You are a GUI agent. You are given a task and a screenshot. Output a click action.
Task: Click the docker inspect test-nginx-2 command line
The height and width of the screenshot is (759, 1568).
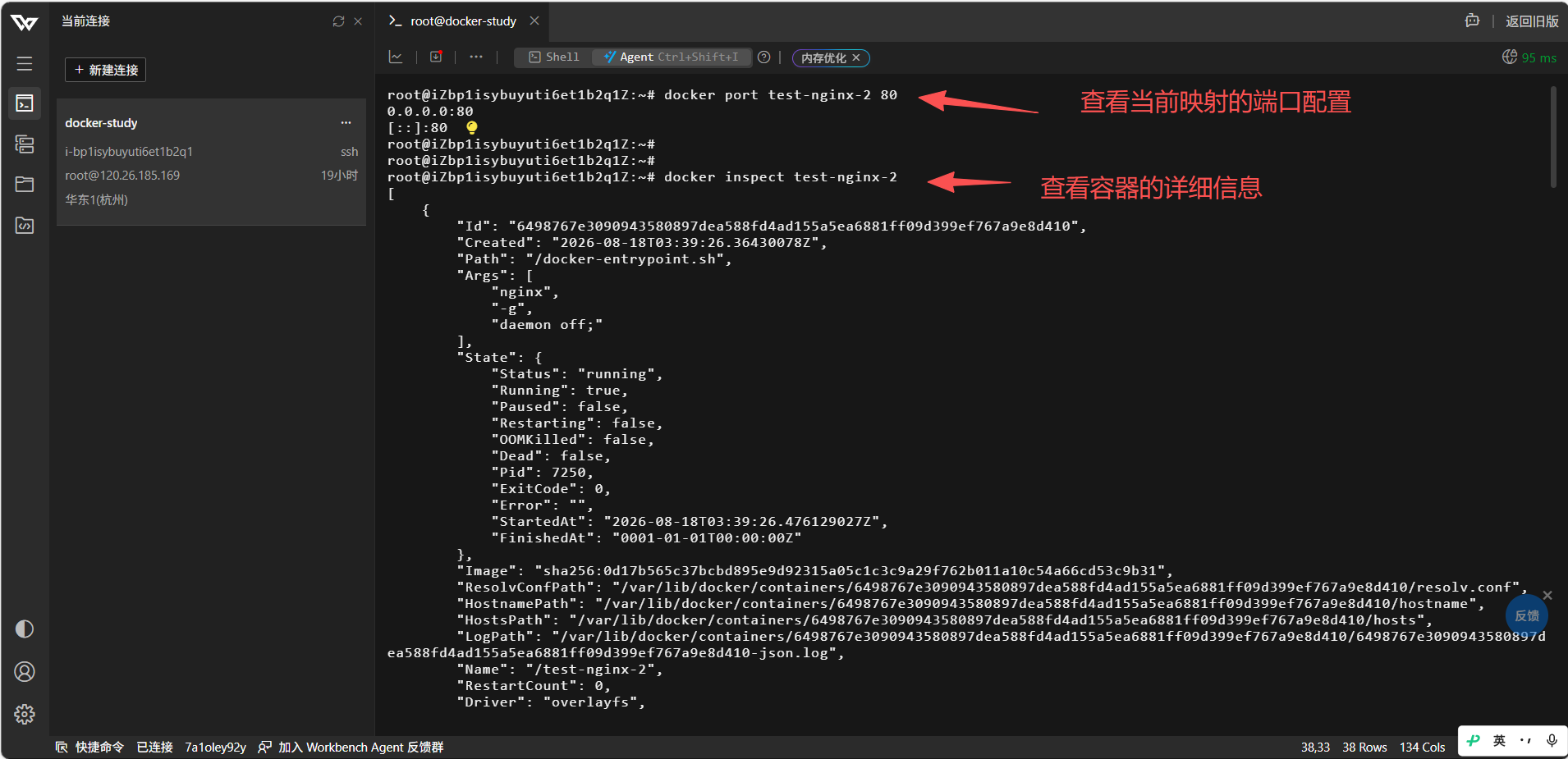point(781,177)
